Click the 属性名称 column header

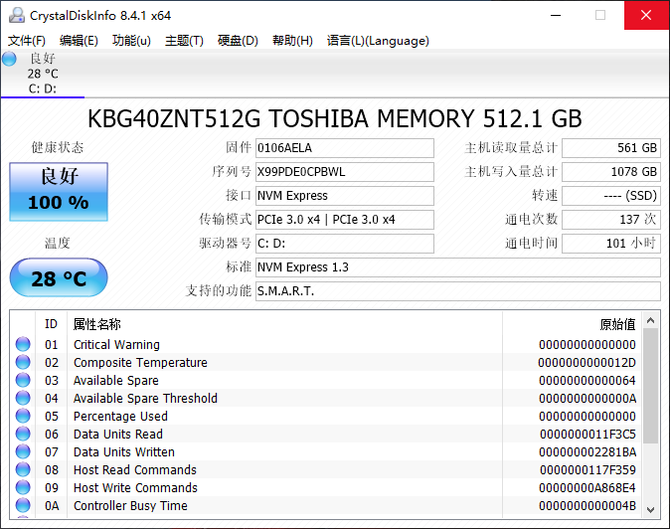97,324
